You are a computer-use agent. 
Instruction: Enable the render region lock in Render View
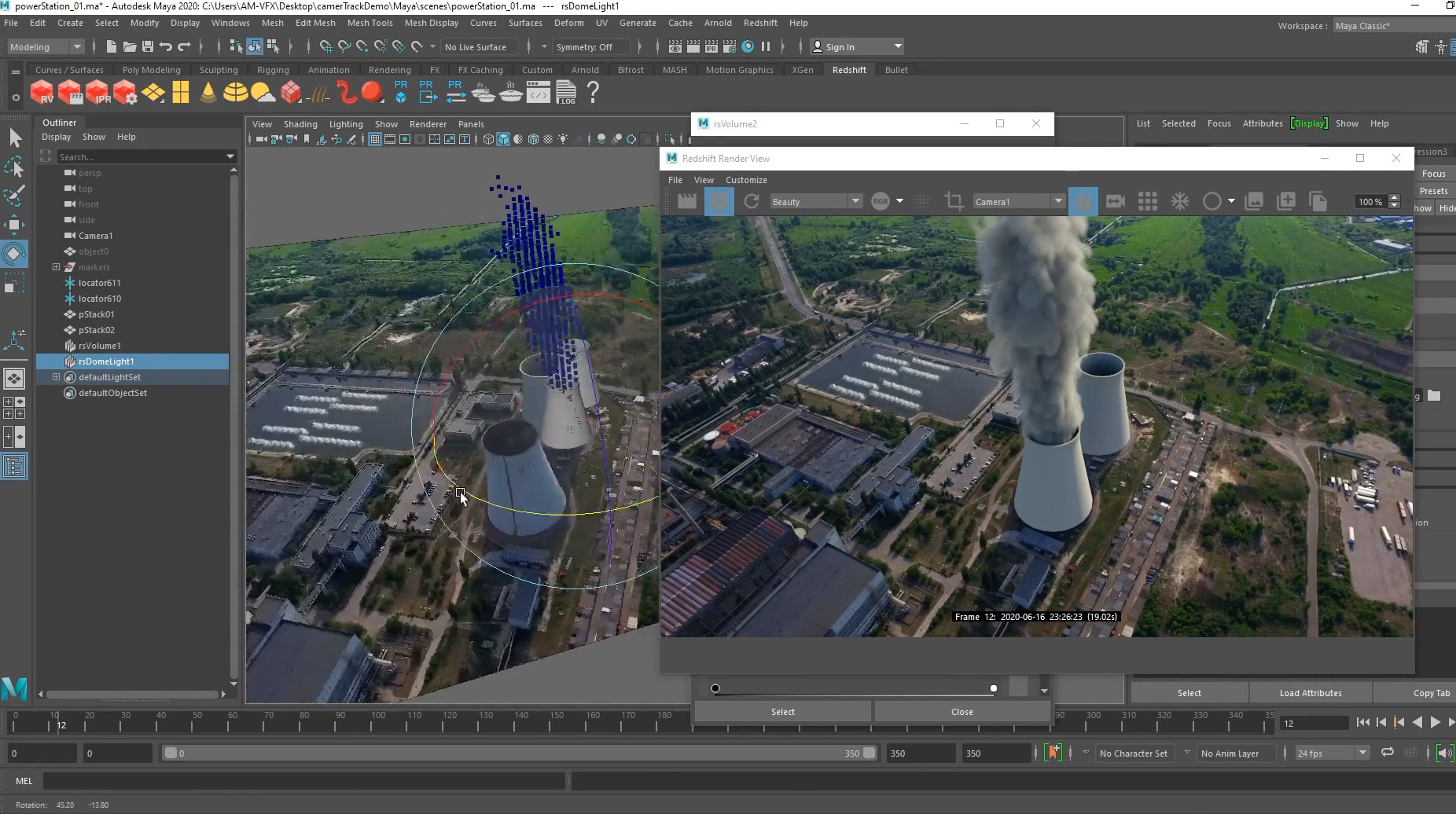pos(1083,201)
